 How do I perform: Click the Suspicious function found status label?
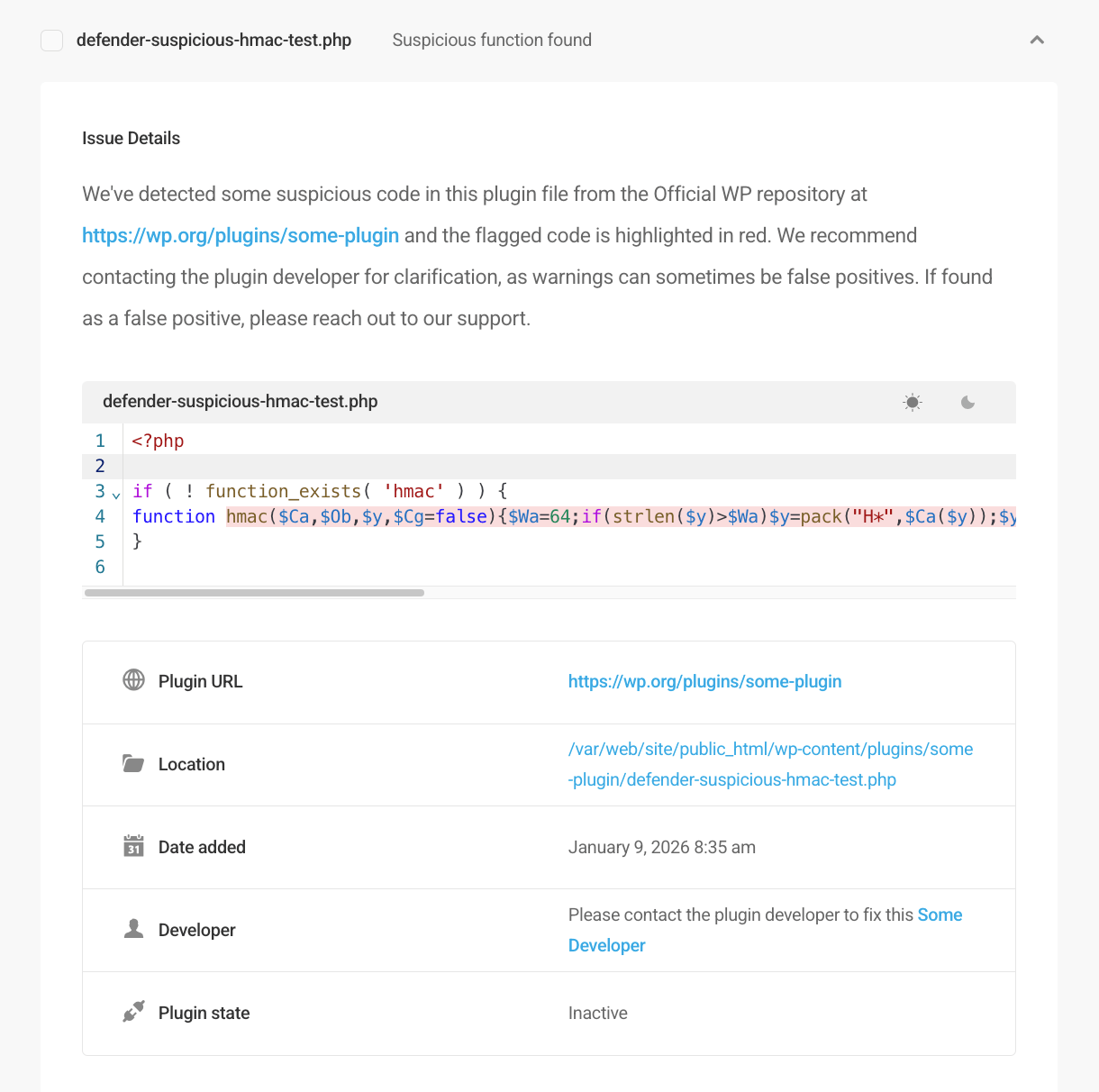491,40
